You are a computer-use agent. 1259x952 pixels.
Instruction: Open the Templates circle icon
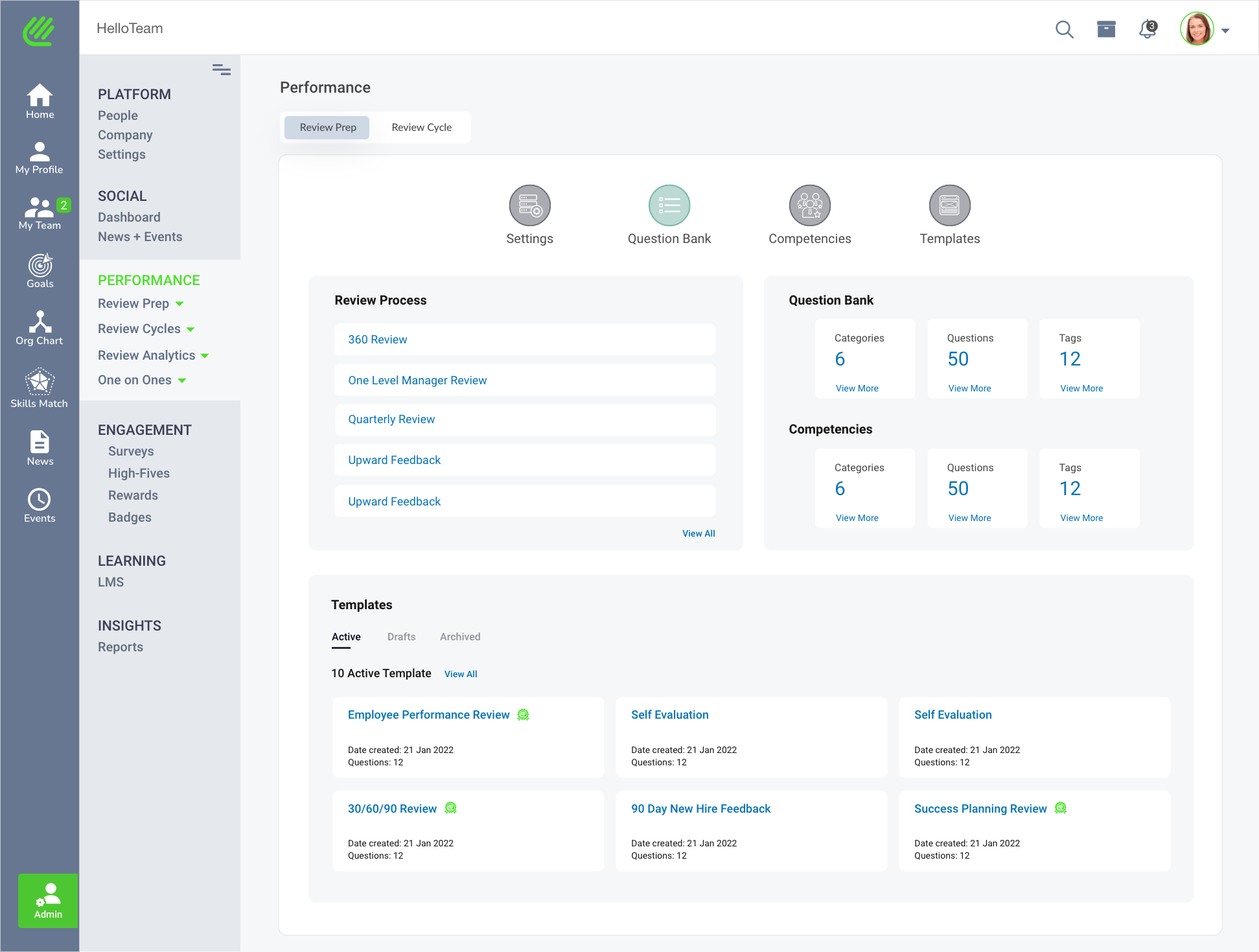(x=950, y=205)
